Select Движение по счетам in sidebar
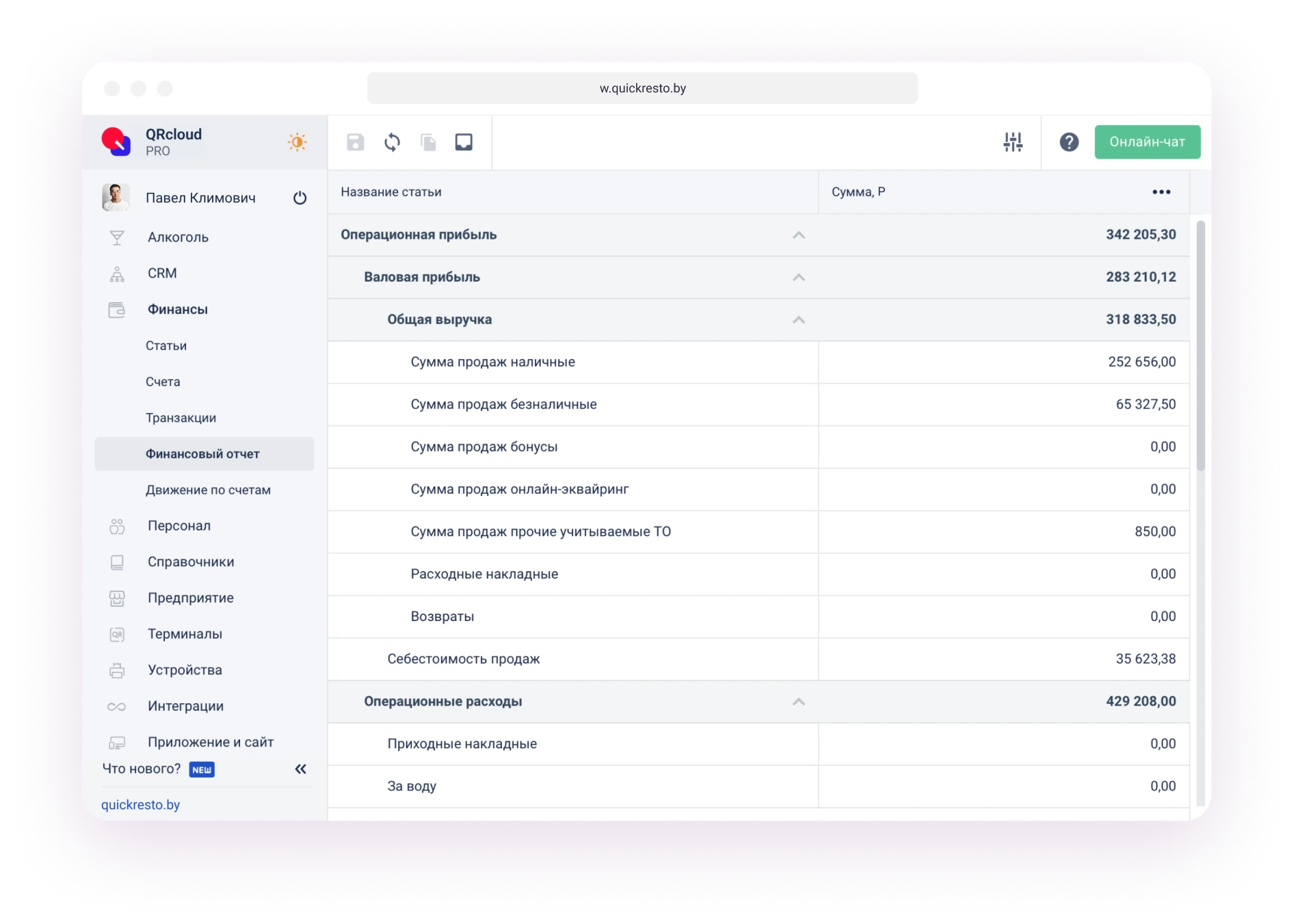Viewport: 1294px width, 924px height. tap(208, 490)
